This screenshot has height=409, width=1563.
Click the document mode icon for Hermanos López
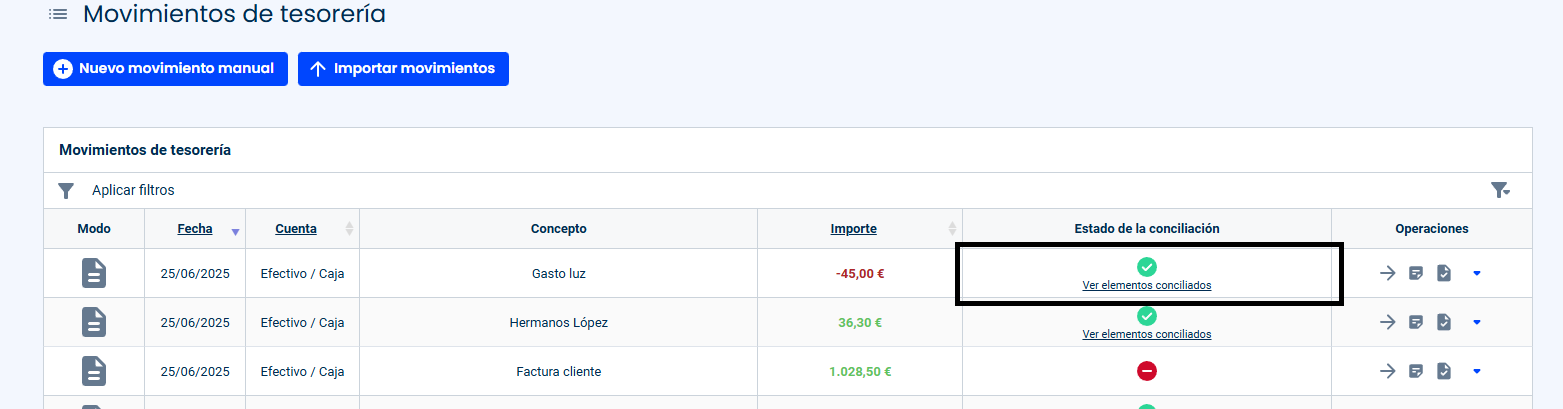coord(94,322)
